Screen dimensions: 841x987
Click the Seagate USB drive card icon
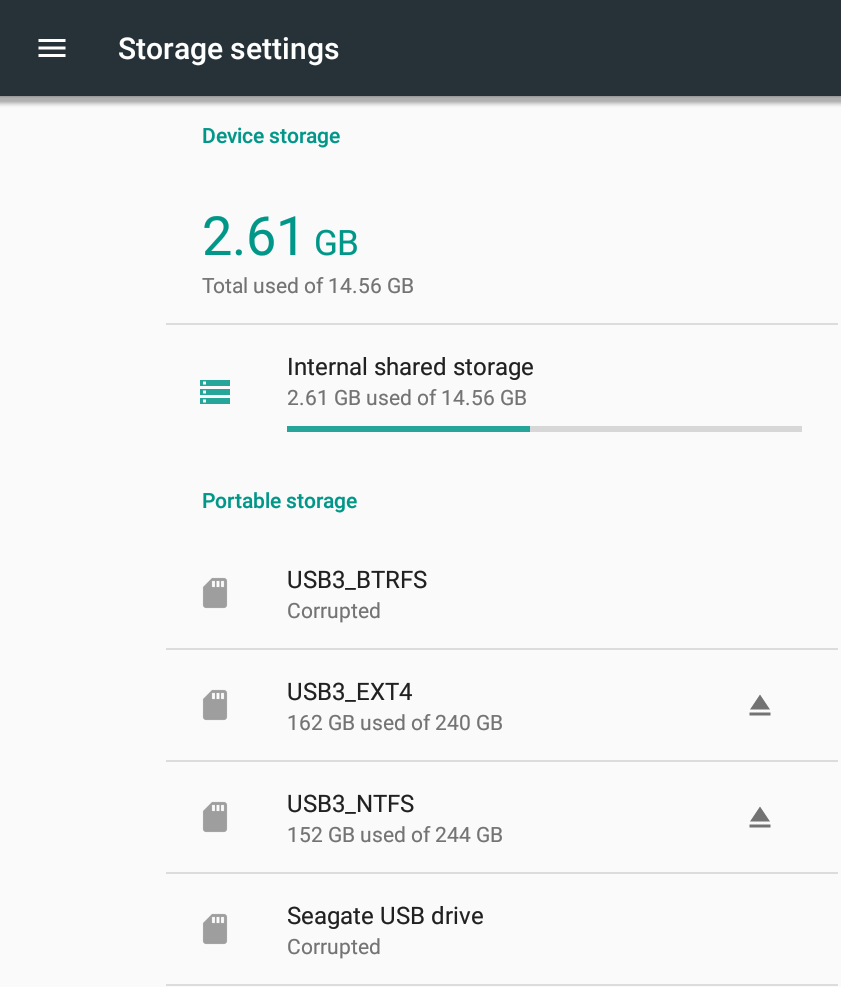pyautogui.click(x=215, y=929)
